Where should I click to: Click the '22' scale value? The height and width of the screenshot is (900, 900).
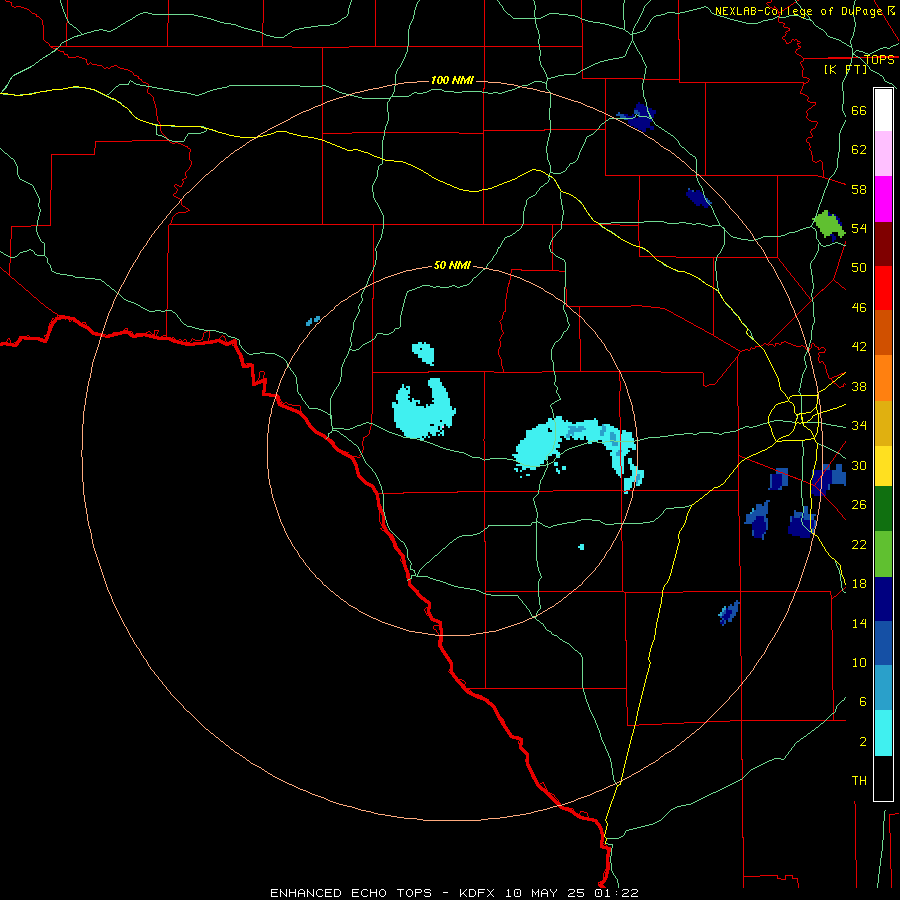point(859,545)
